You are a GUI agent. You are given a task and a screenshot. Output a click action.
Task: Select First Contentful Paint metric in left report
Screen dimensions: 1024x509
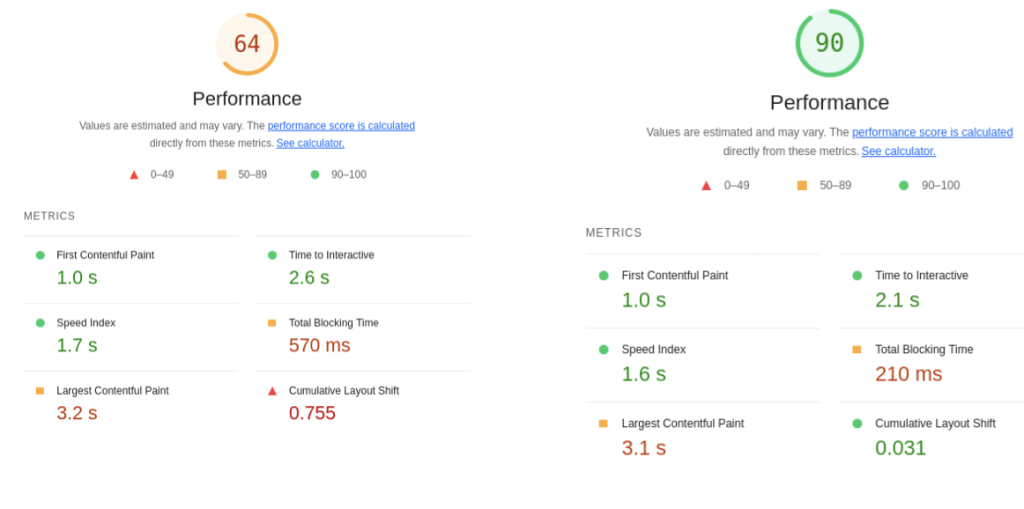[105, 255]
